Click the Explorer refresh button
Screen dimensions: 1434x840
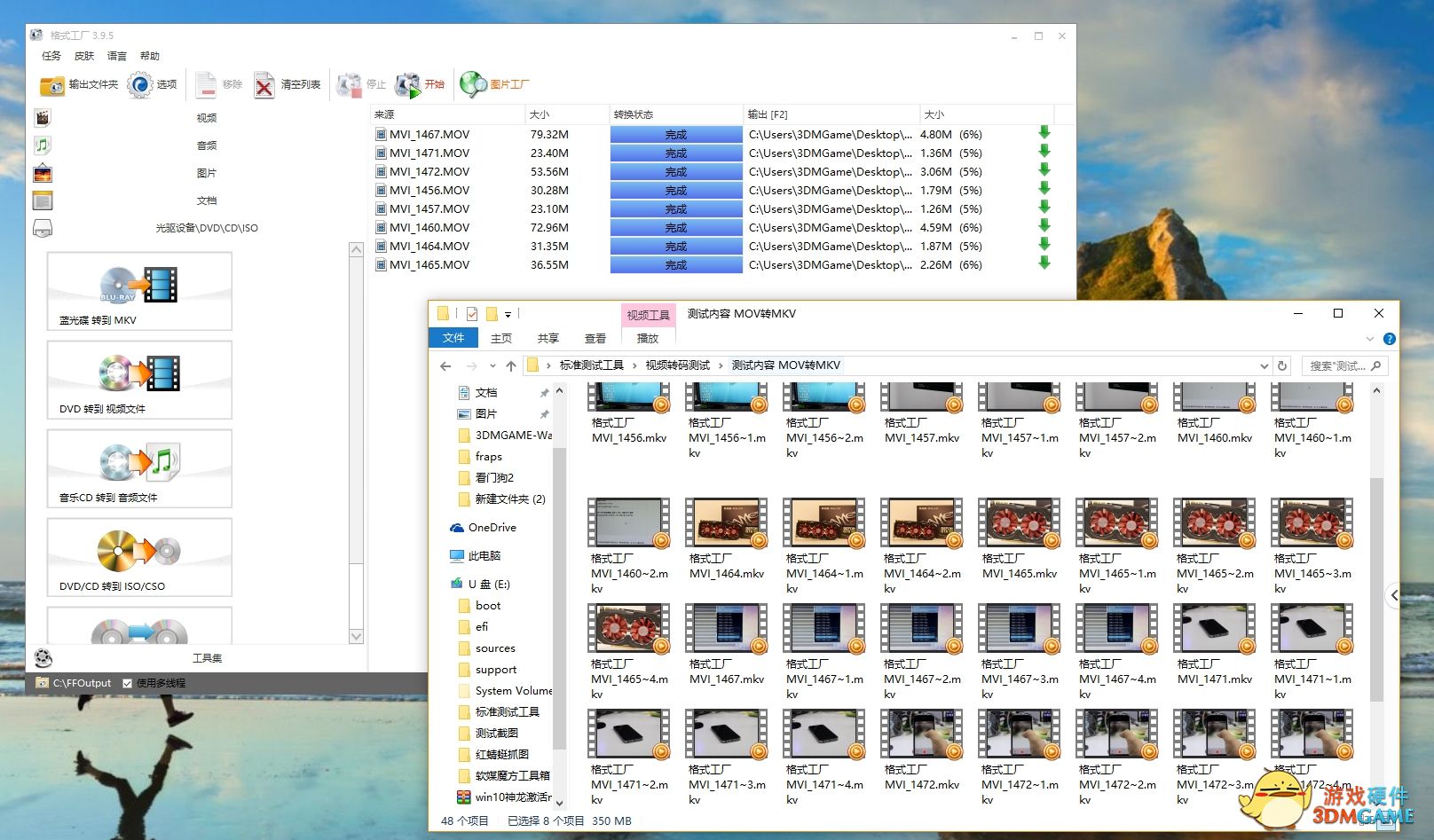pos(1282,365)
